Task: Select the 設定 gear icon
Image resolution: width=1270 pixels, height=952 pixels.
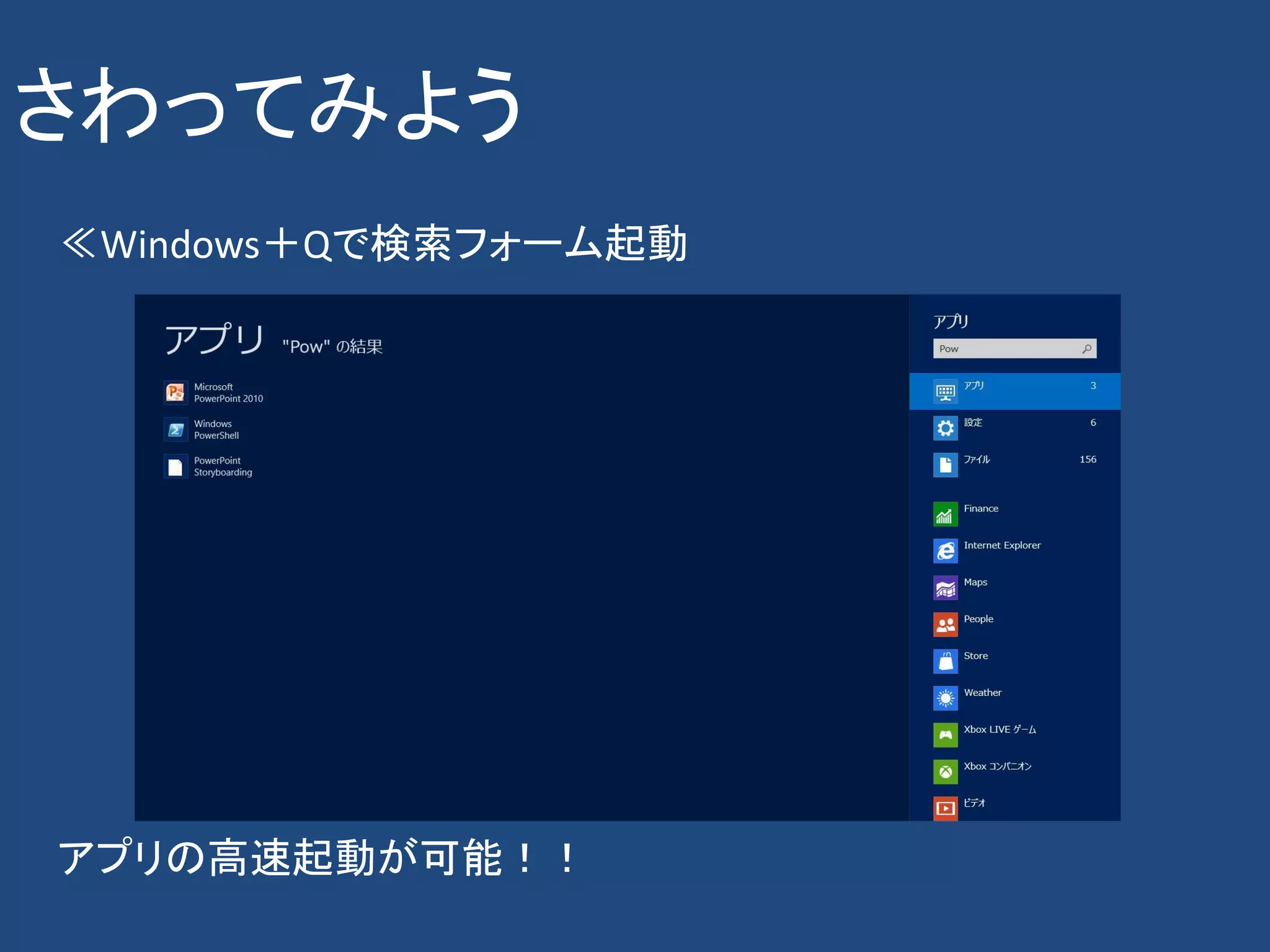Action: click(x=945, y=428)
